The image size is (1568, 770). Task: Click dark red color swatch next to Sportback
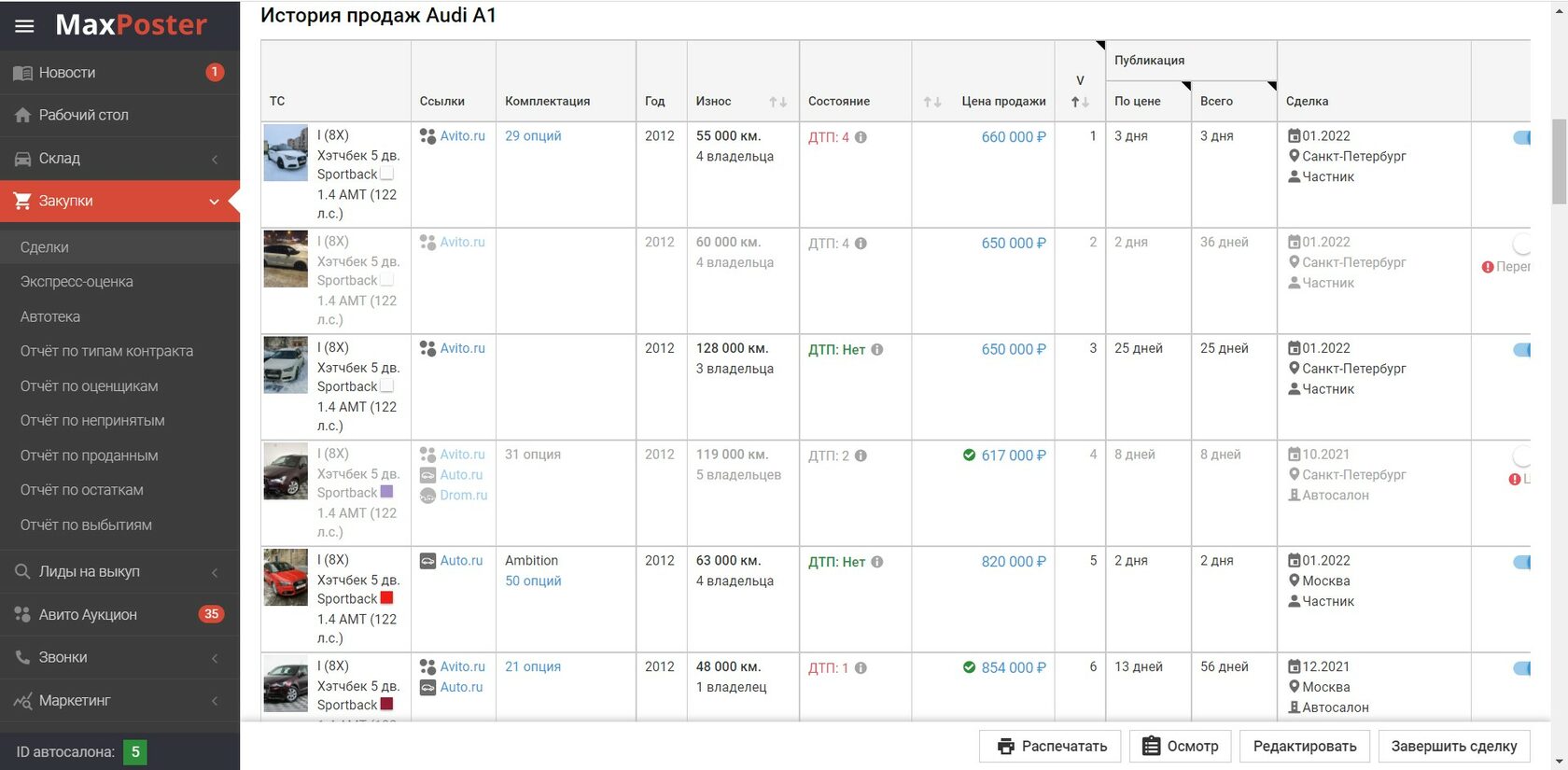click(x=386, y=705)
